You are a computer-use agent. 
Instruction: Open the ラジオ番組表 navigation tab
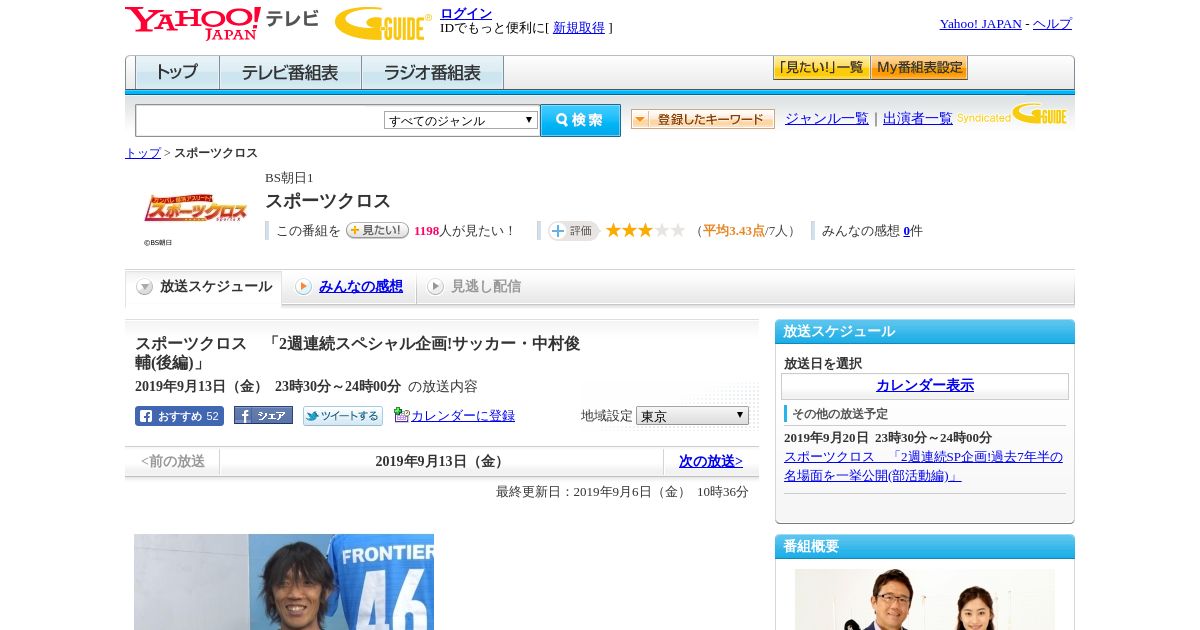(x=432, y=72)
